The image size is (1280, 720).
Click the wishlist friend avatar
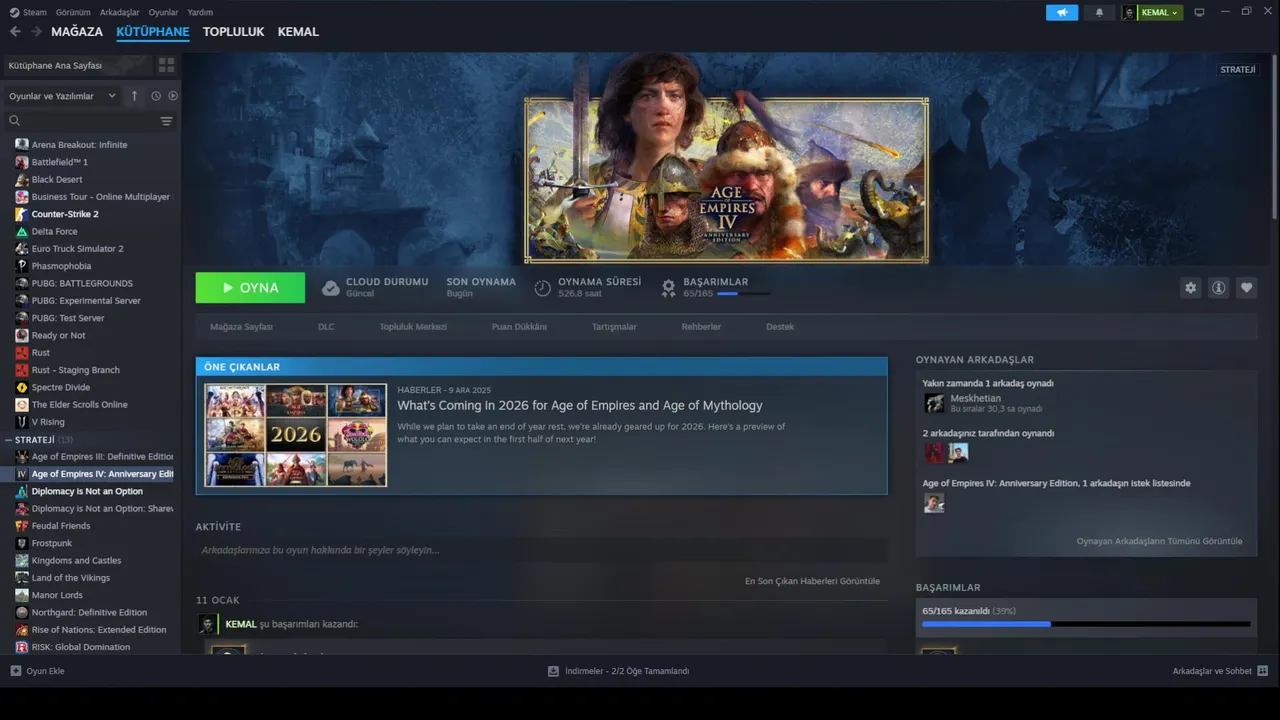[934, 503]
